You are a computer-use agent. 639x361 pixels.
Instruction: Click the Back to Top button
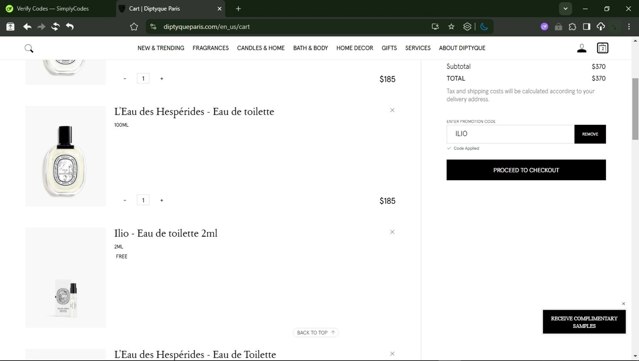coord(316,332)
